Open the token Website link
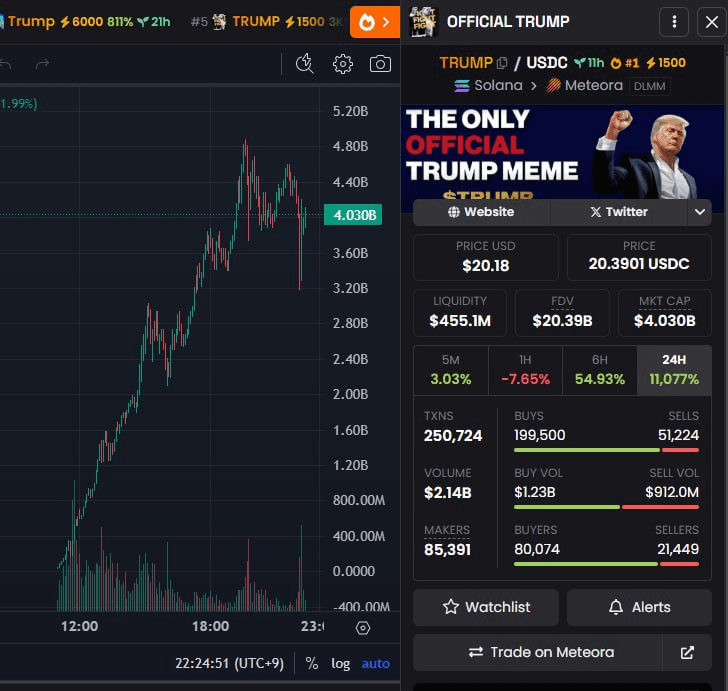The image size is (728, 691). 481,212
